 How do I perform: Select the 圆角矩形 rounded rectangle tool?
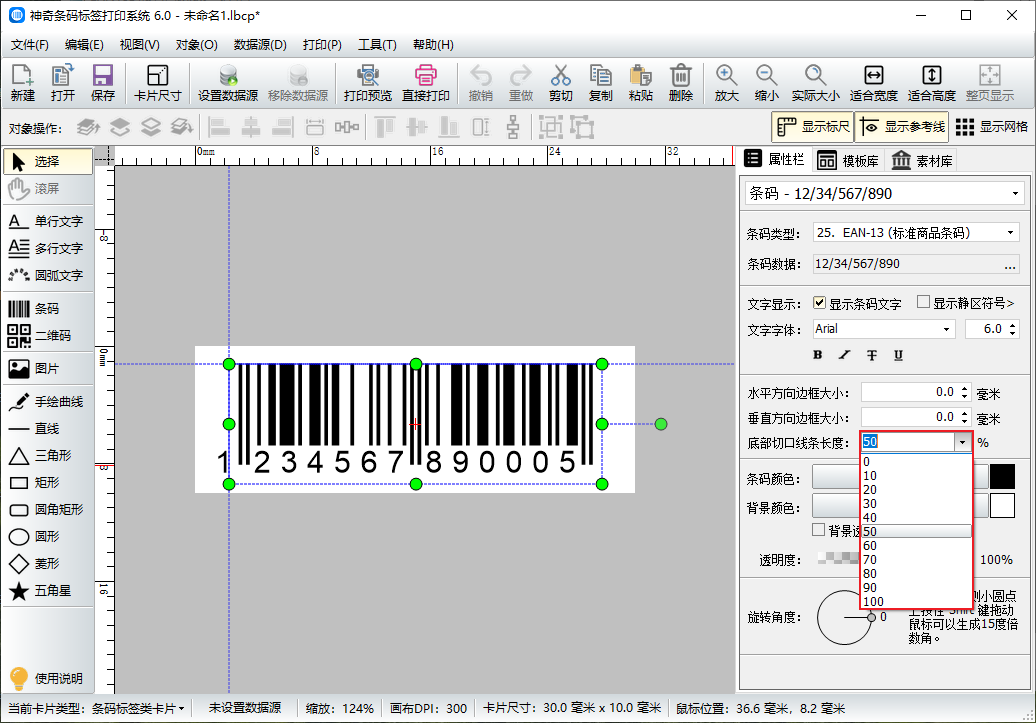pos(48,510)
